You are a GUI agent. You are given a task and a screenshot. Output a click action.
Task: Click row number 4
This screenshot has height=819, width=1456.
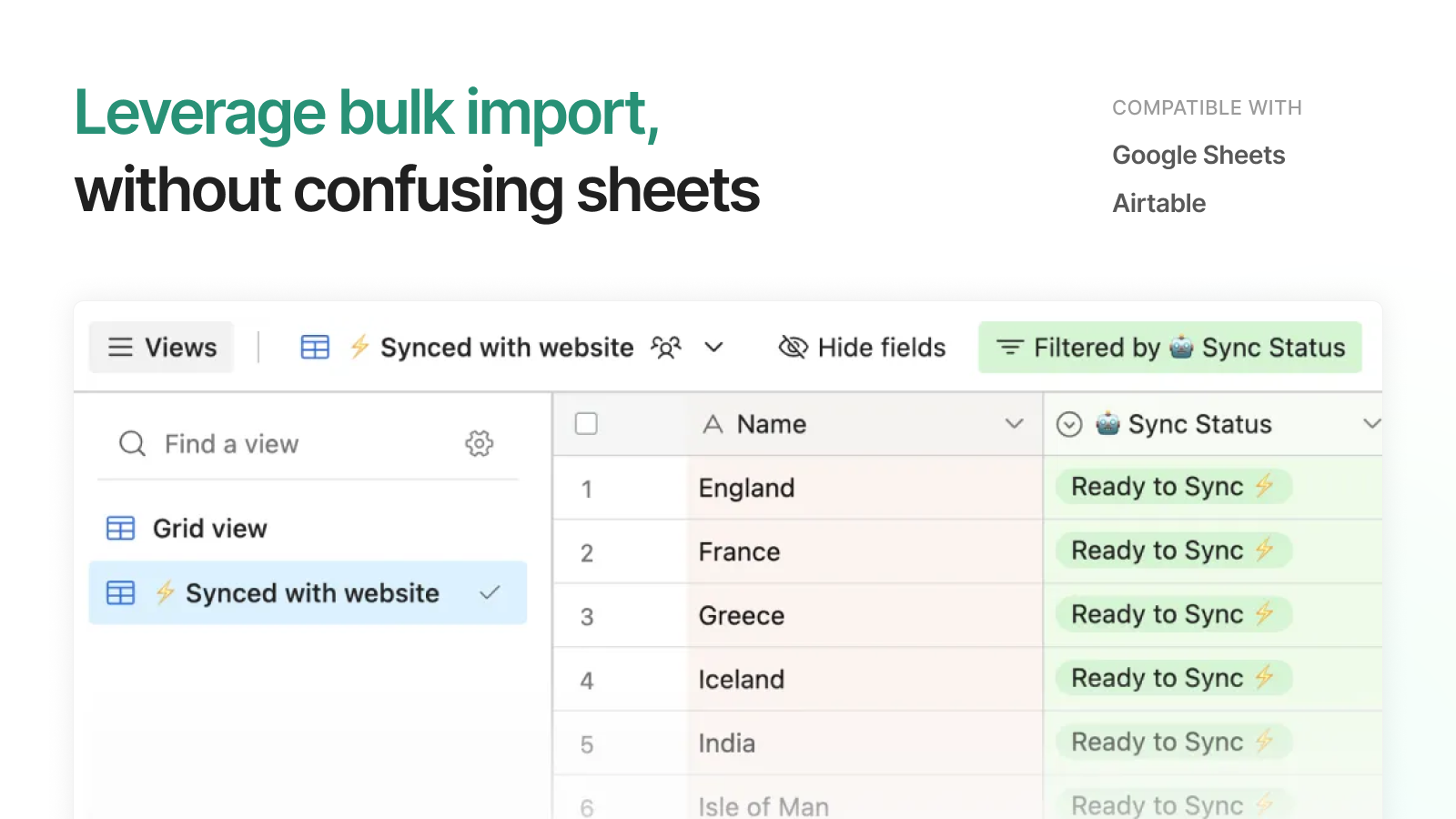[587, 681]
